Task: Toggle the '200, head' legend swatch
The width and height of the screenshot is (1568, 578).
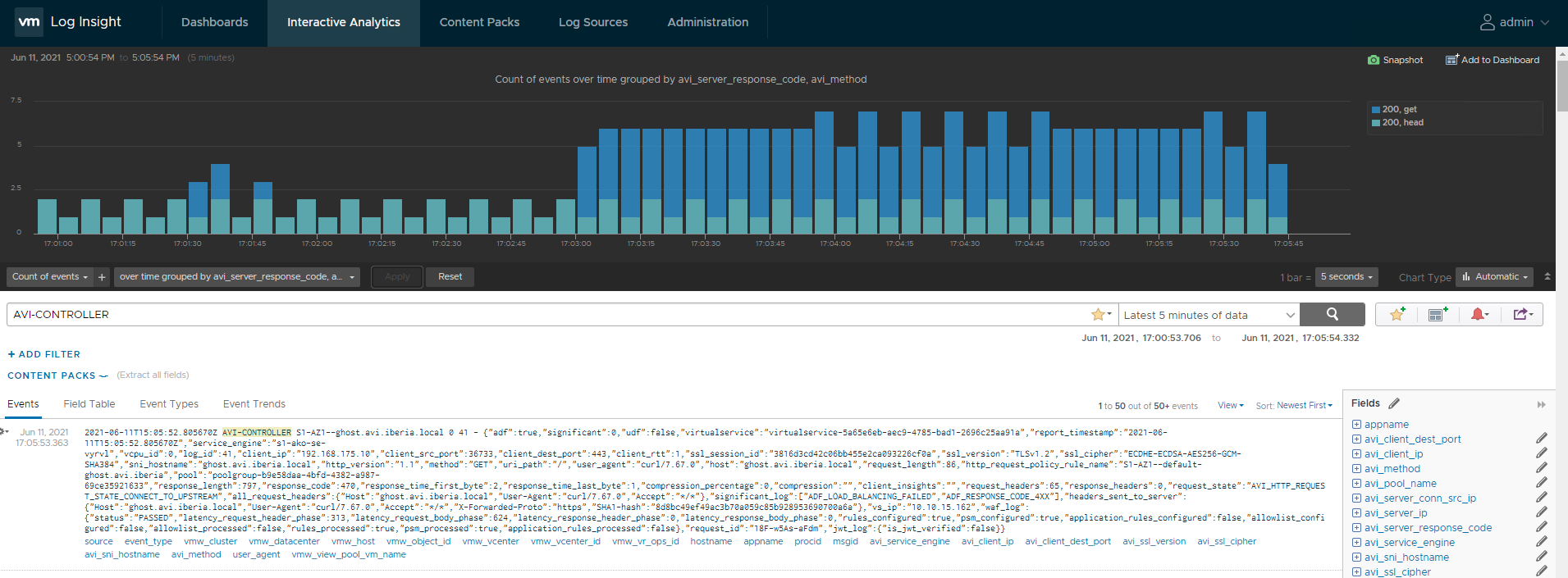Action: pos(1375,122)
